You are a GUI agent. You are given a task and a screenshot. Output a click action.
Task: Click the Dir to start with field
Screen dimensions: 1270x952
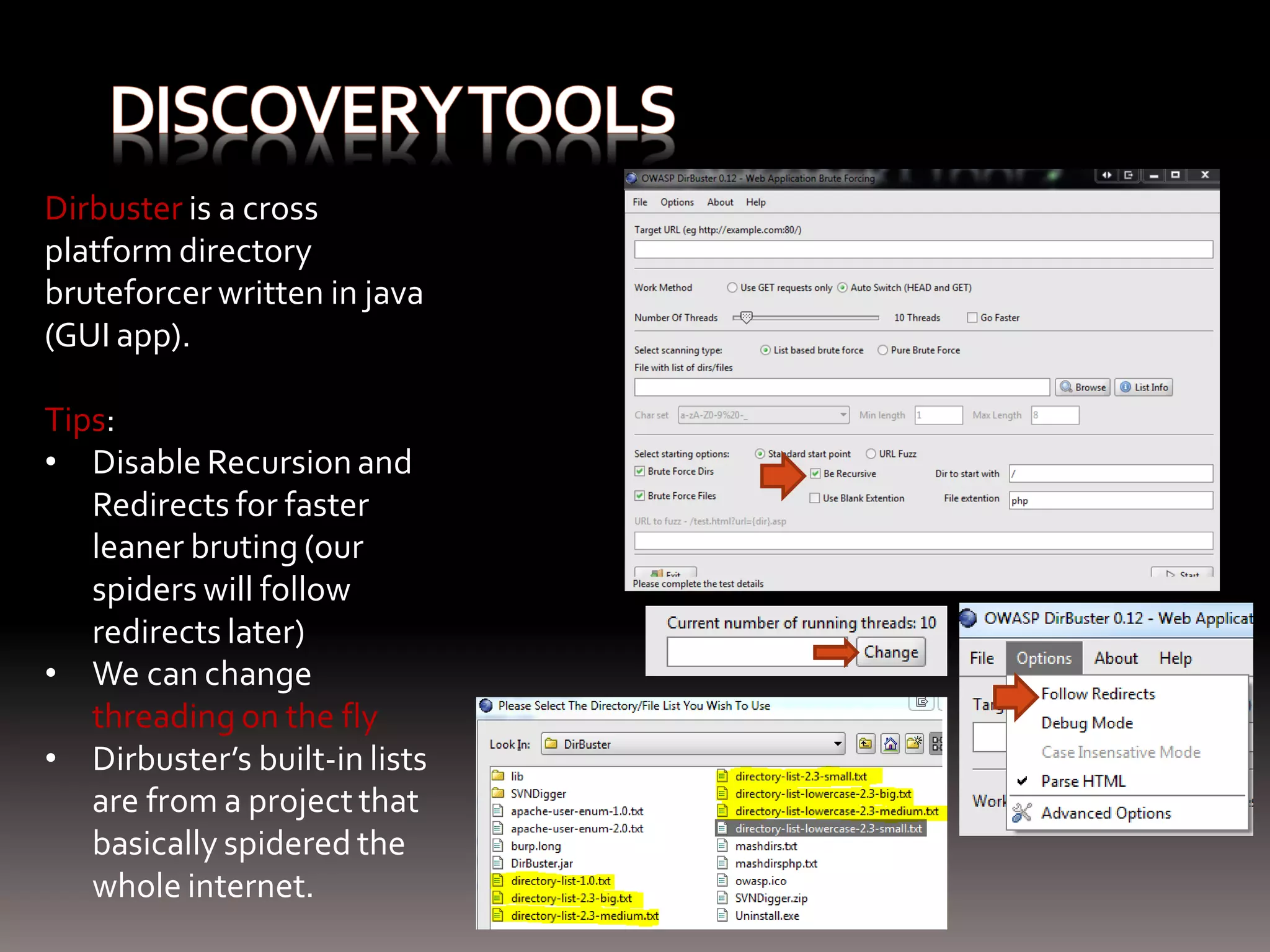[x=1111, y=474]
